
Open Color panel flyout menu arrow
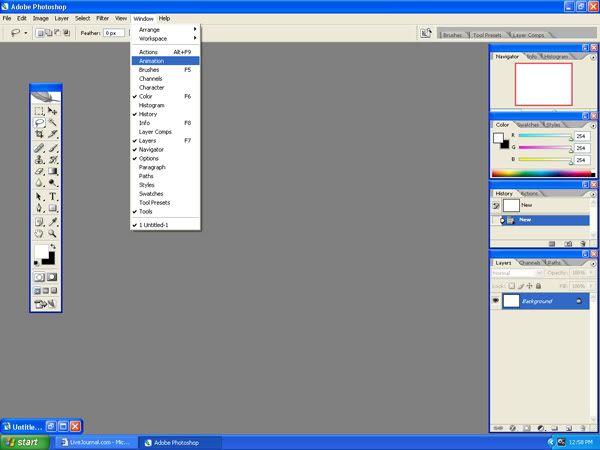tap(593, 126)
